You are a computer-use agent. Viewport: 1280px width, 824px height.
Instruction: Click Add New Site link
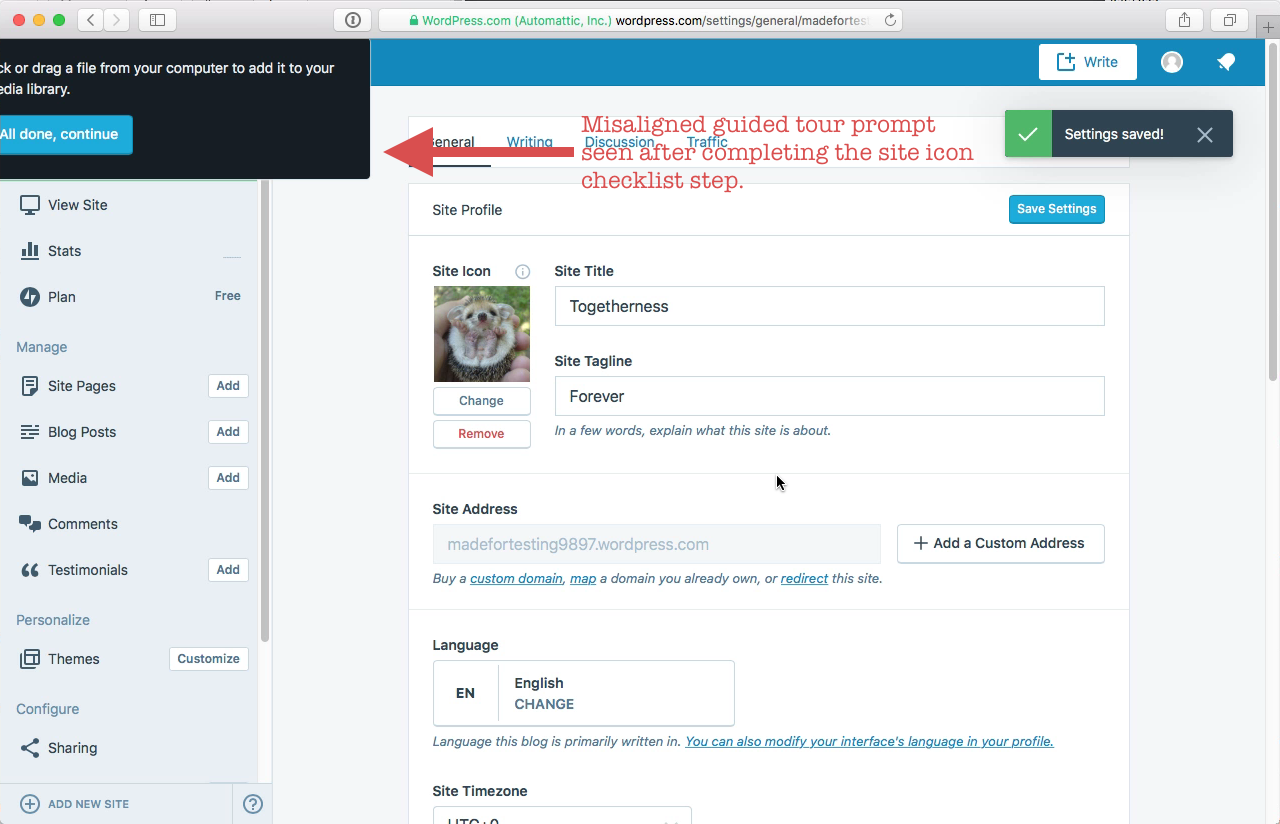[x=88, y=804]
